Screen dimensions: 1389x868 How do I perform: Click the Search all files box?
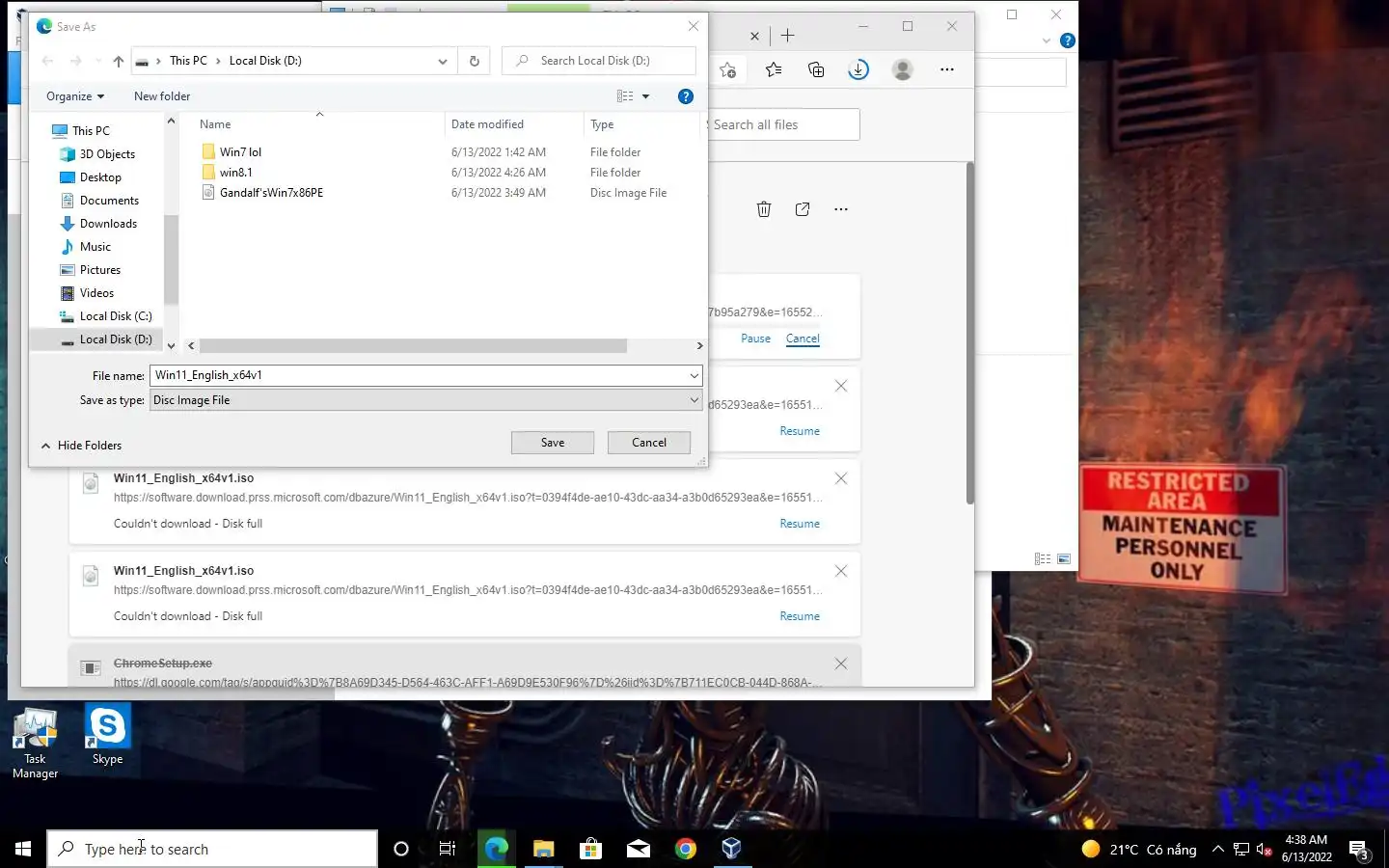coord(783,124)
